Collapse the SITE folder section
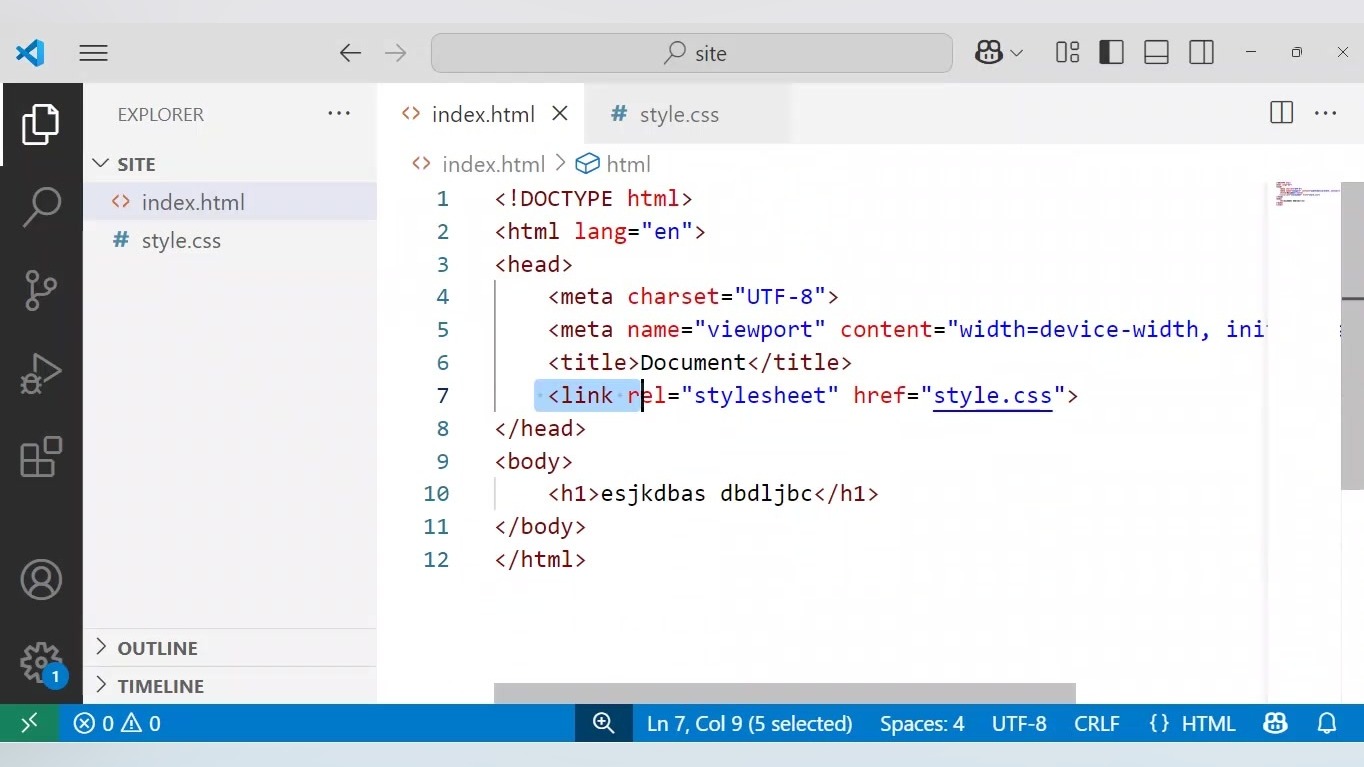The height and width of the screenshot is (767, 1364). point(230,164)
